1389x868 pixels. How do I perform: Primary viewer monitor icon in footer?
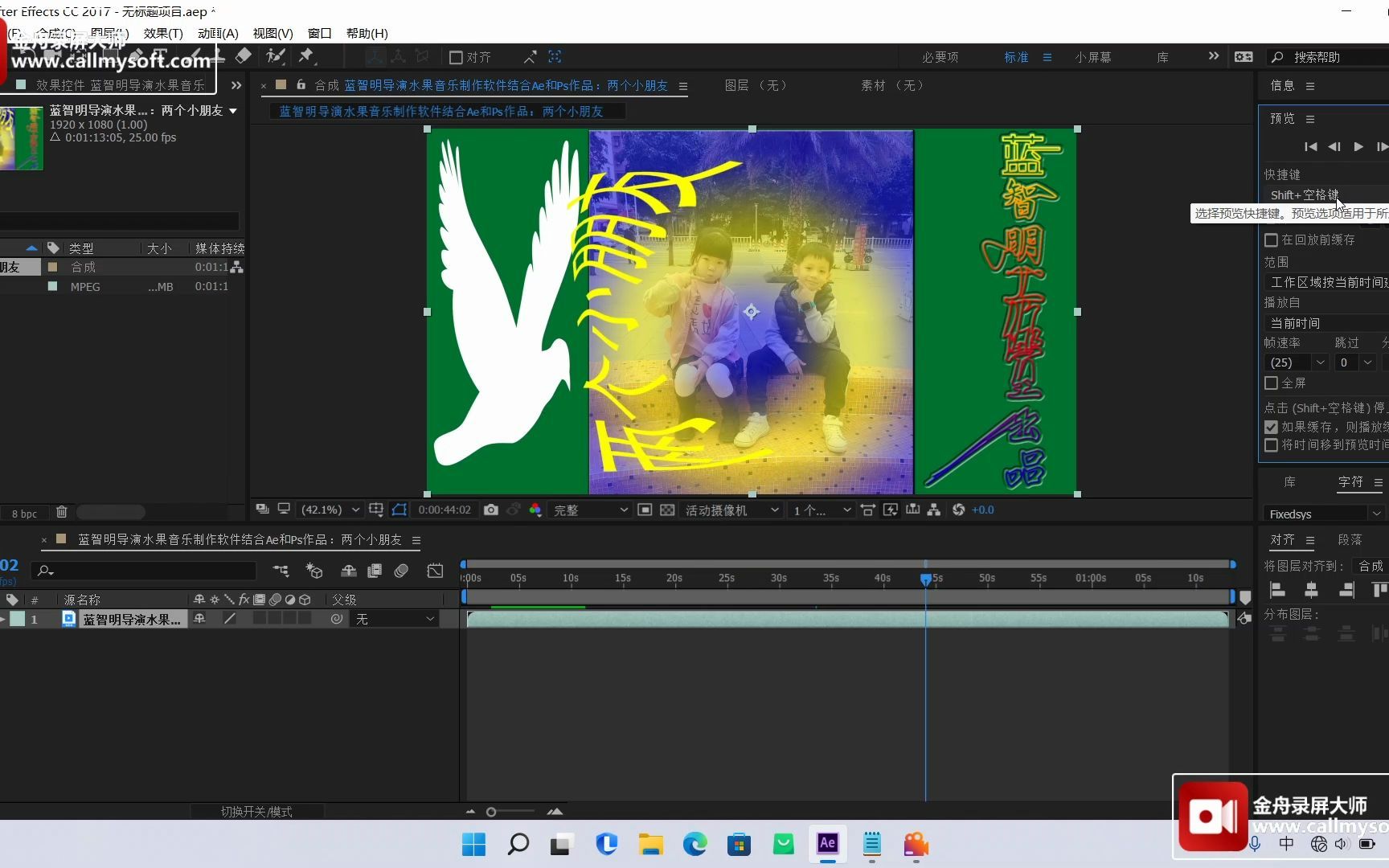pos(284,510)
